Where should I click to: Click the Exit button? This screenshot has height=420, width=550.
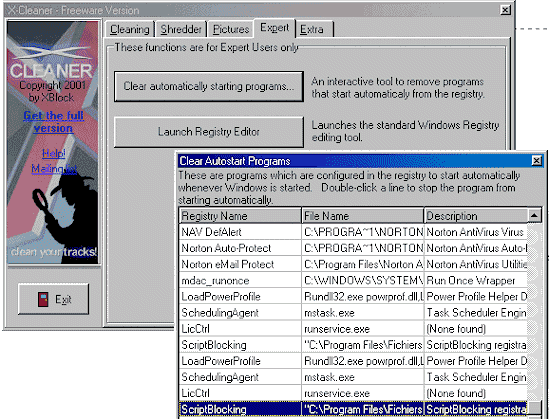click(53, 299)
